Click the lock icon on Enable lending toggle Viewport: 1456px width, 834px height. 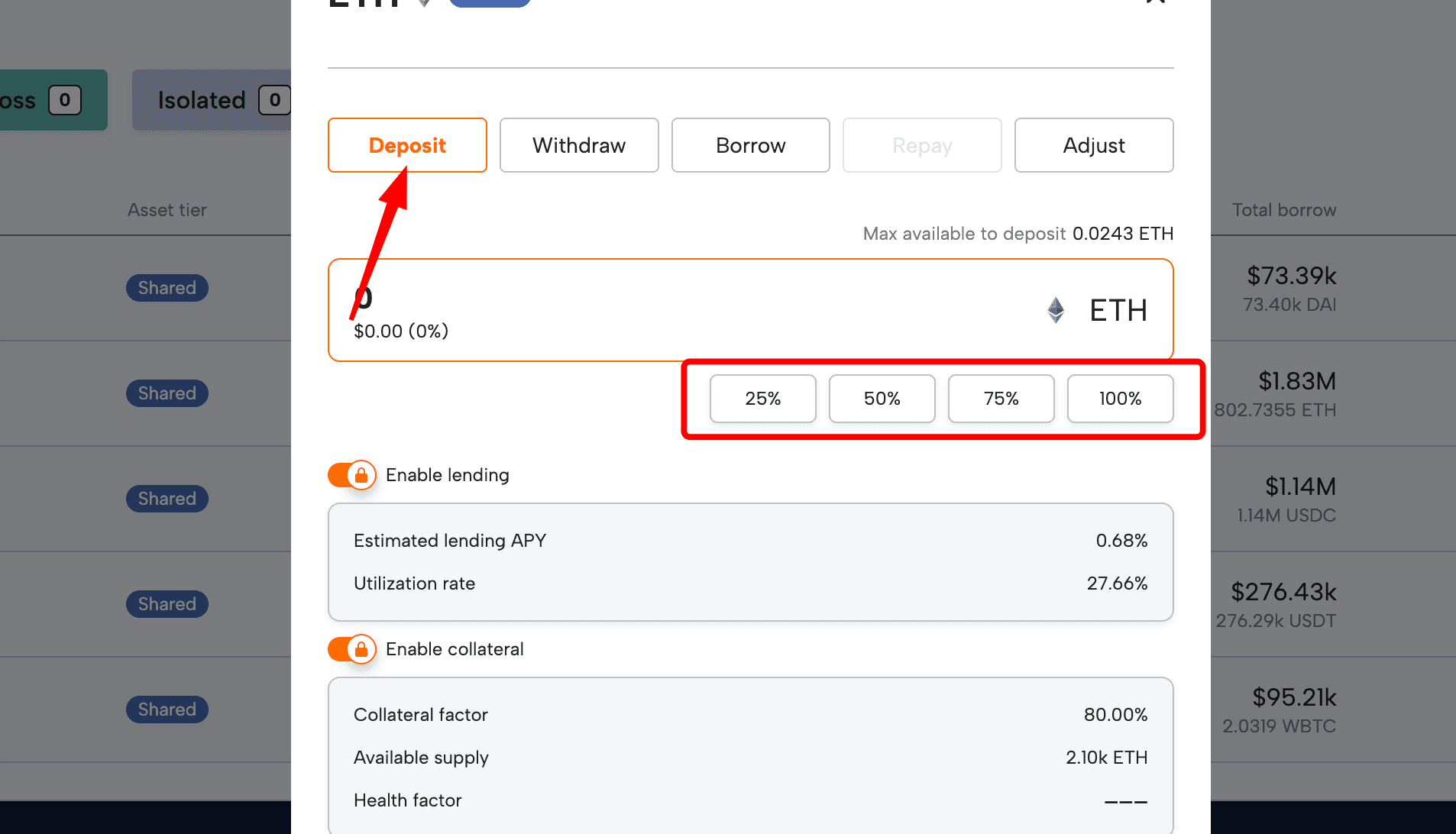(x=361, y=475)
